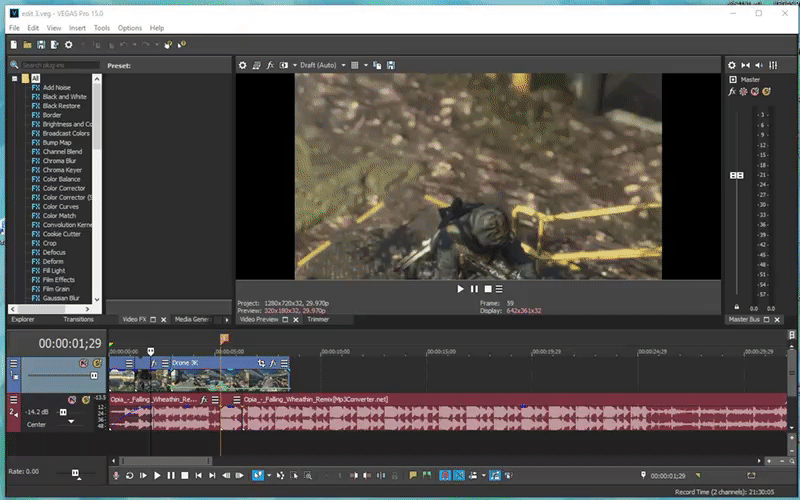Open mixing console from Master bus panel

coord(773,65)
